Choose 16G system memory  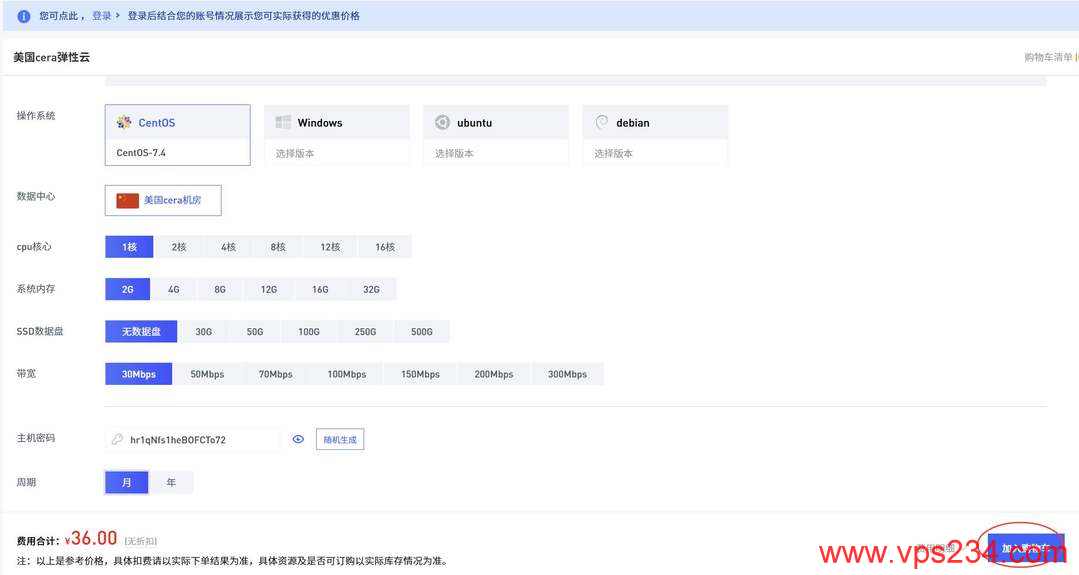click(320, 290)
